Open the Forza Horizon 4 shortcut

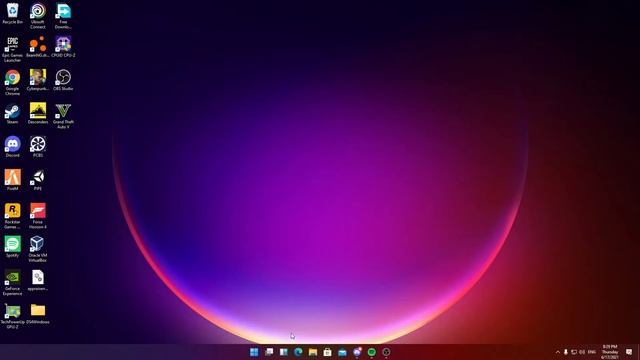coord(38,216)
